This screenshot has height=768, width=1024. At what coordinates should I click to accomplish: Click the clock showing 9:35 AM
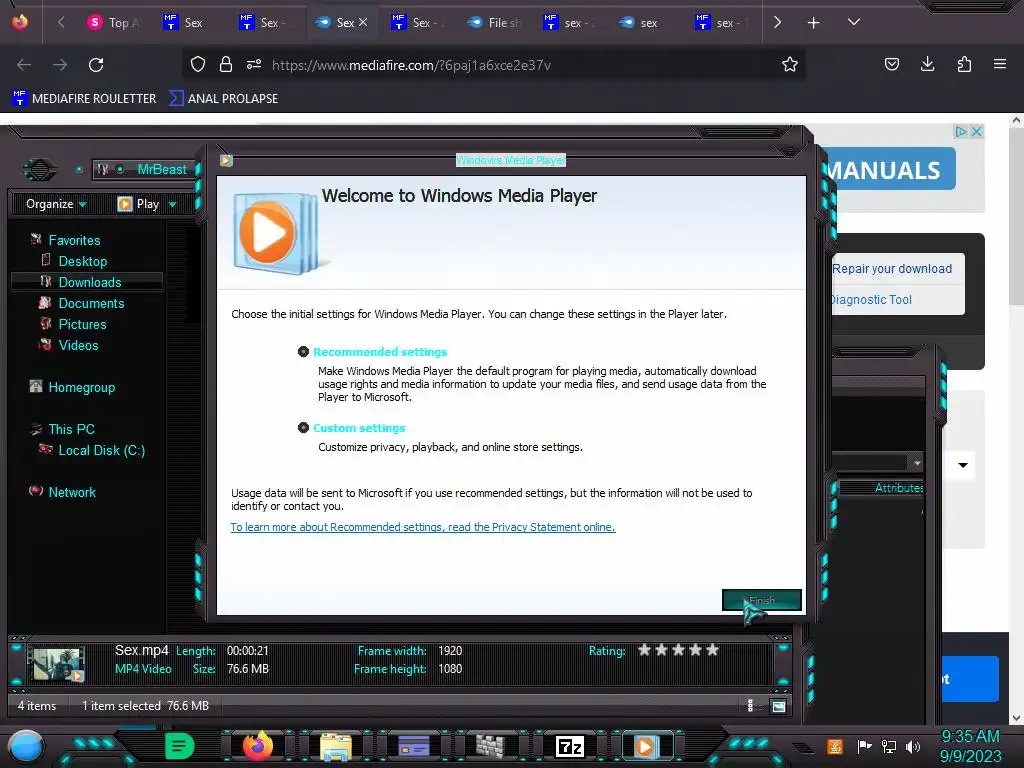970,737
